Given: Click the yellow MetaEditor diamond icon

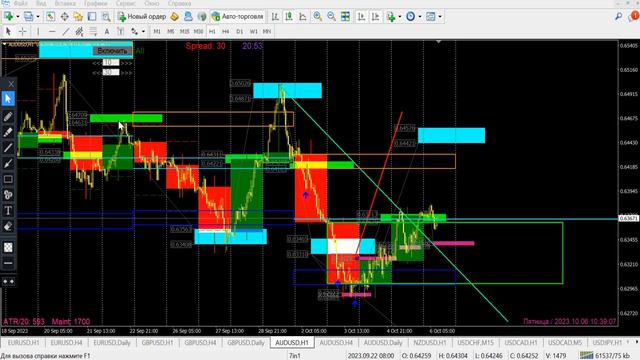Looking at the screenshot, I should 175,17.
